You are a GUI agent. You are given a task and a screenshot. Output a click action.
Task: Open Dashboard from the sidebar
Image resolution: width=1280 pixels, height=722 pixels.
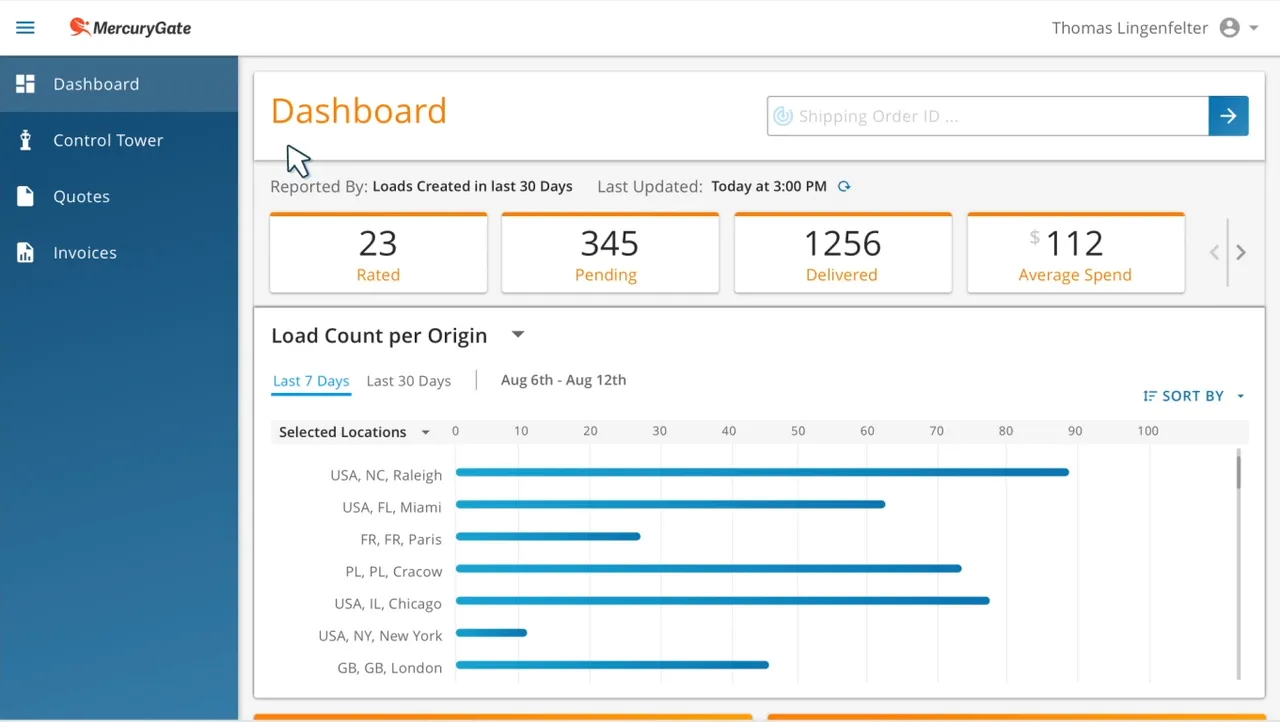click(x=119, y=84)
